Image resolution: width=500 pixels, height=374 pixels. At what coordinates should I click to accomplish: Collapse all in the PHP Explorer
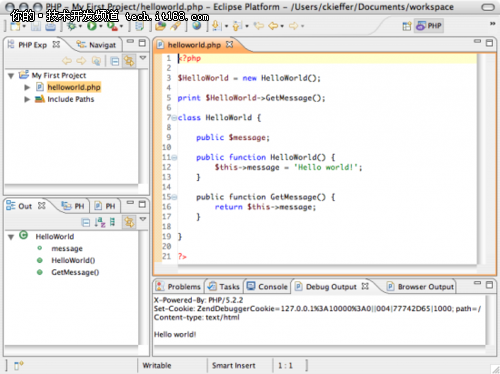pos(115,61)
